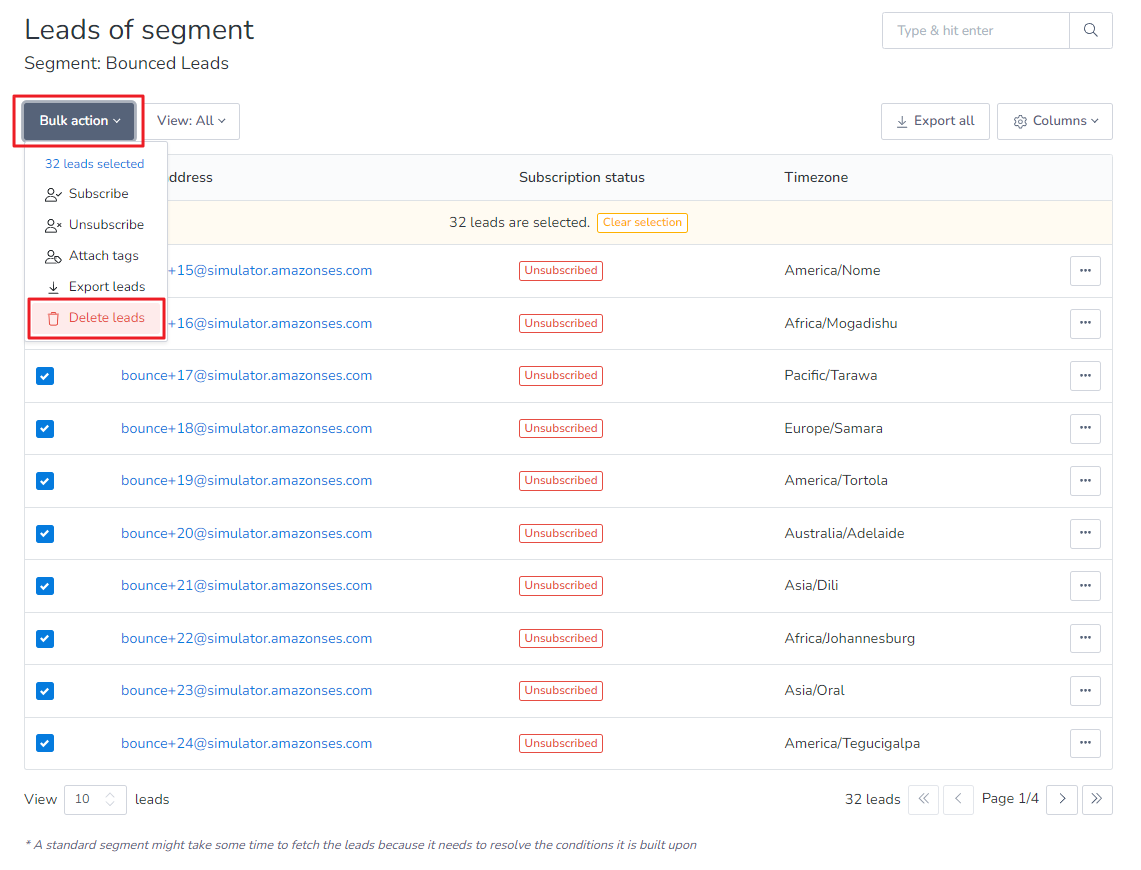
Task: Click the Subscription status column header
Action: (x=581, y=177)
